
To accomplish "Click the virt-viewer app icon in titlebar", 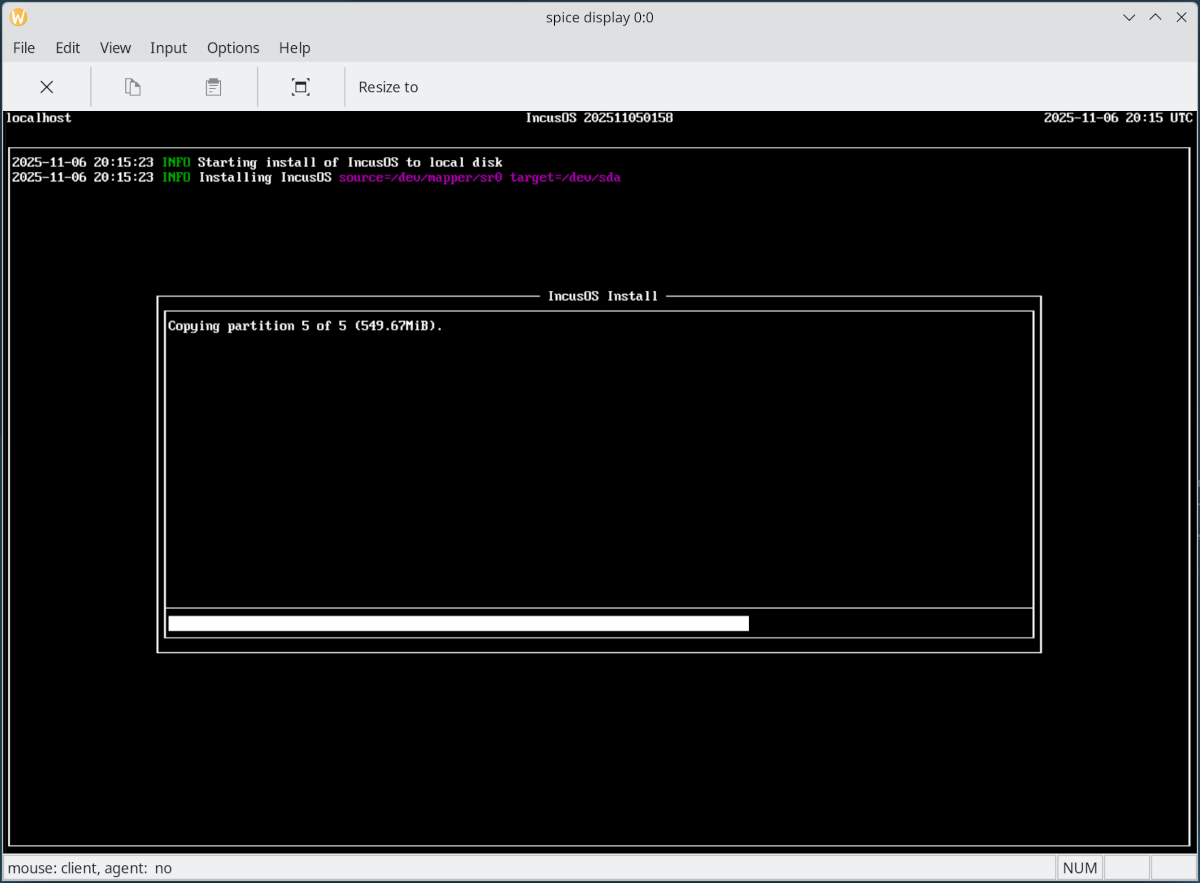I will (x=17, y=16).
